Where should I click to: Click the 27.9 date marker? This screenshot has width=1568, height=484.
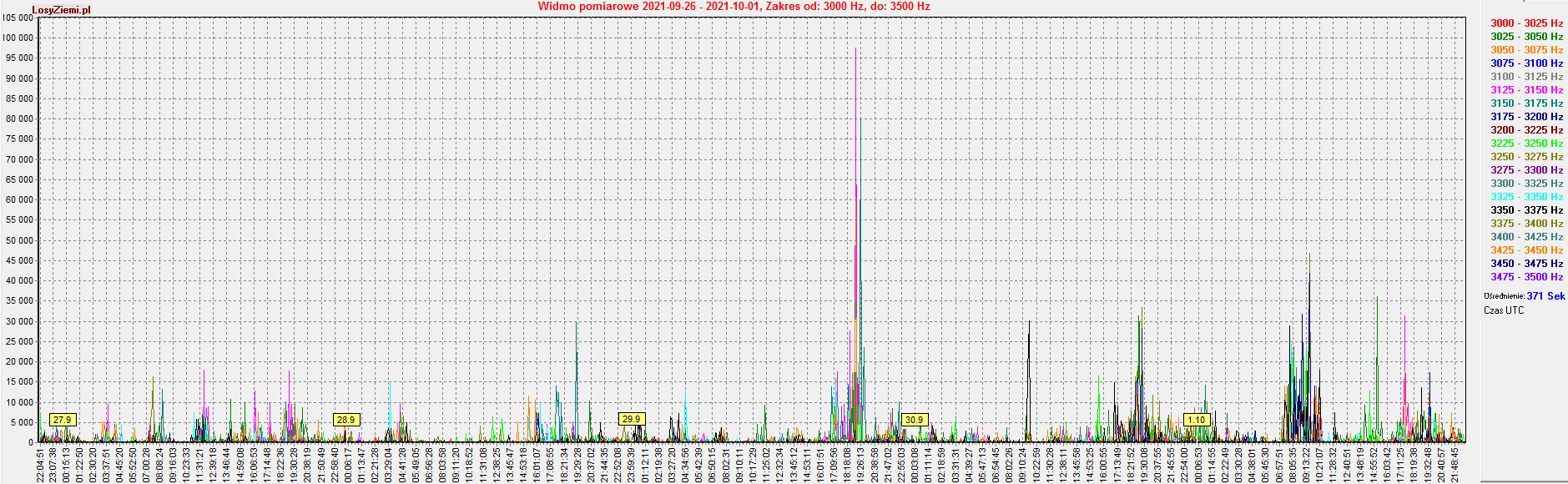pos(63,420)
